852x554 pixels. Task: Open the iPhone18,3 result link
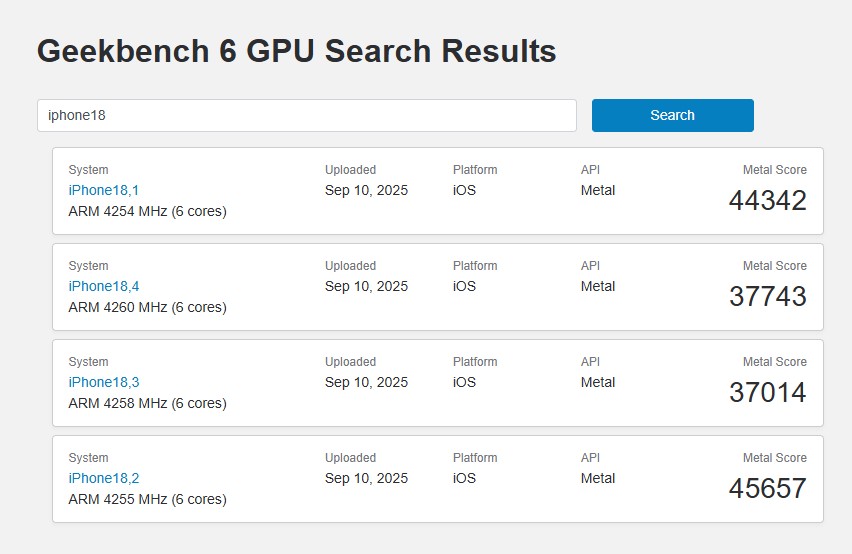[104, 382]
